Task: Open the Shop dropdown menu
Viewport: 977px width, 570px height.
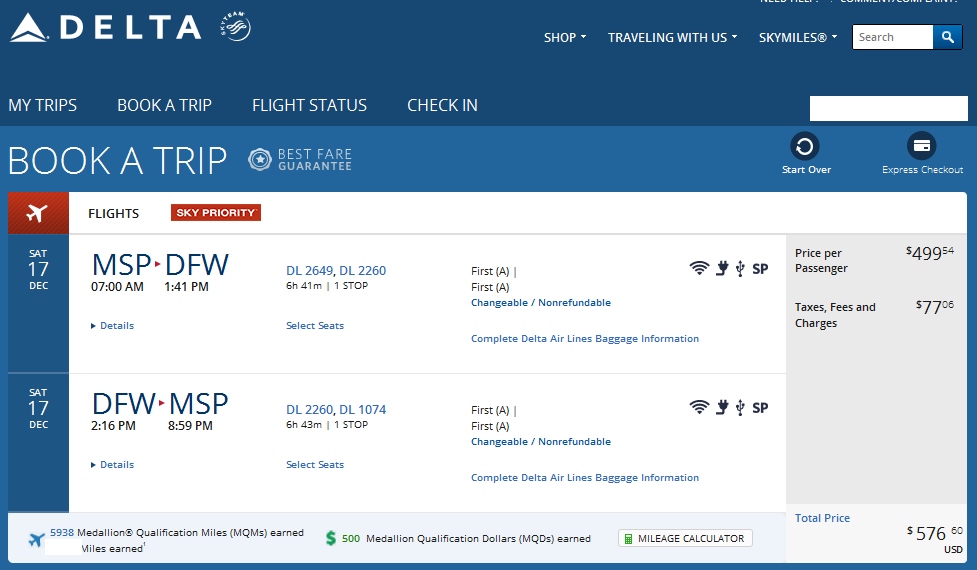Action: click(x=564, y=38)
